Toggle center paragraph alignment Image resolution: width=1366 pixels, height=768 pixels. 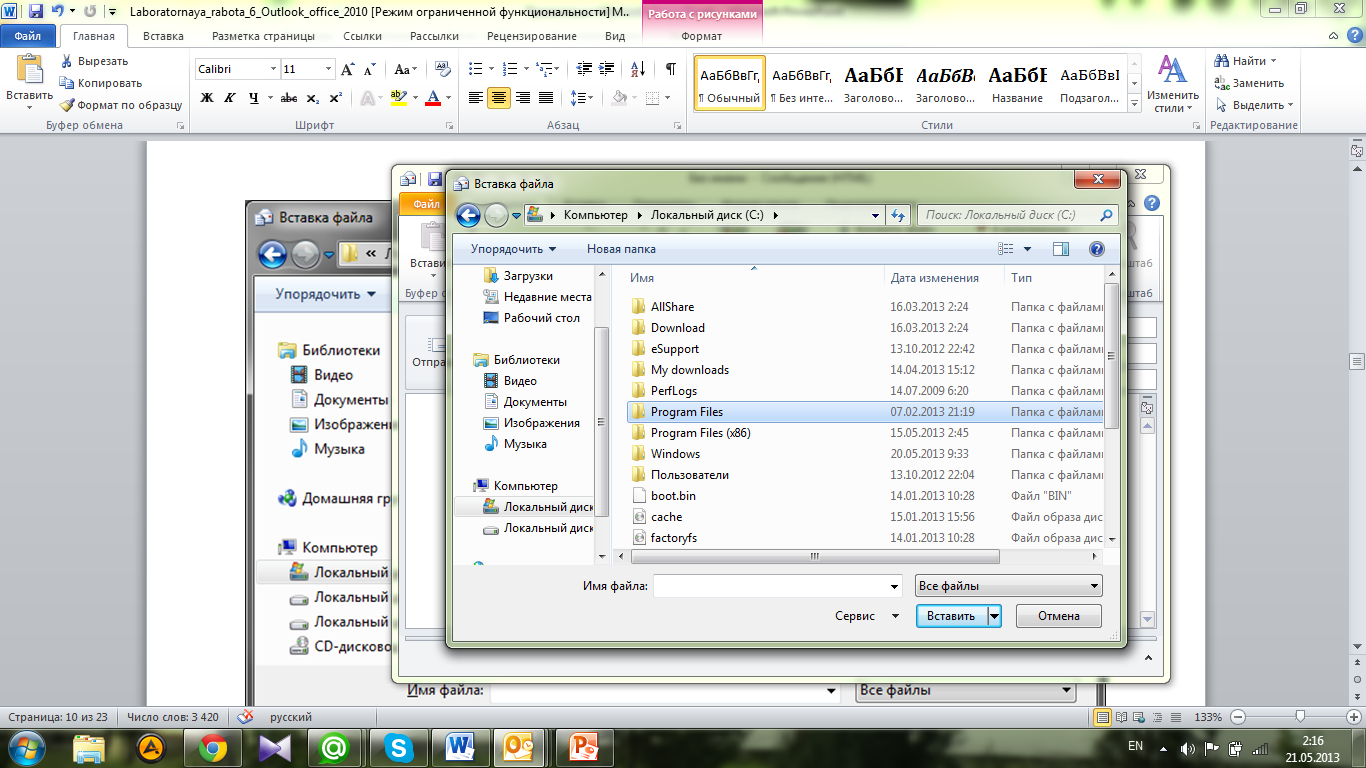click(499, 98)
